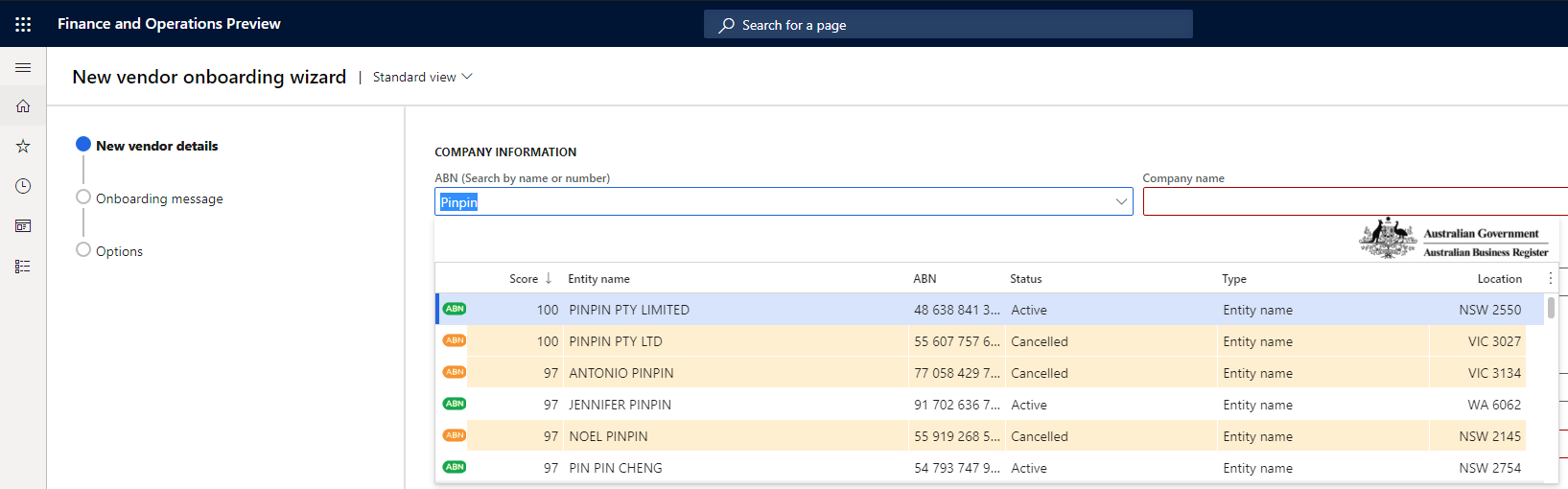Image resolution: width=1568 pixels, height=489 pixels.
Task: Click ABN badge for ANTONIO PINPIN
Action: [x=455, y=372]
